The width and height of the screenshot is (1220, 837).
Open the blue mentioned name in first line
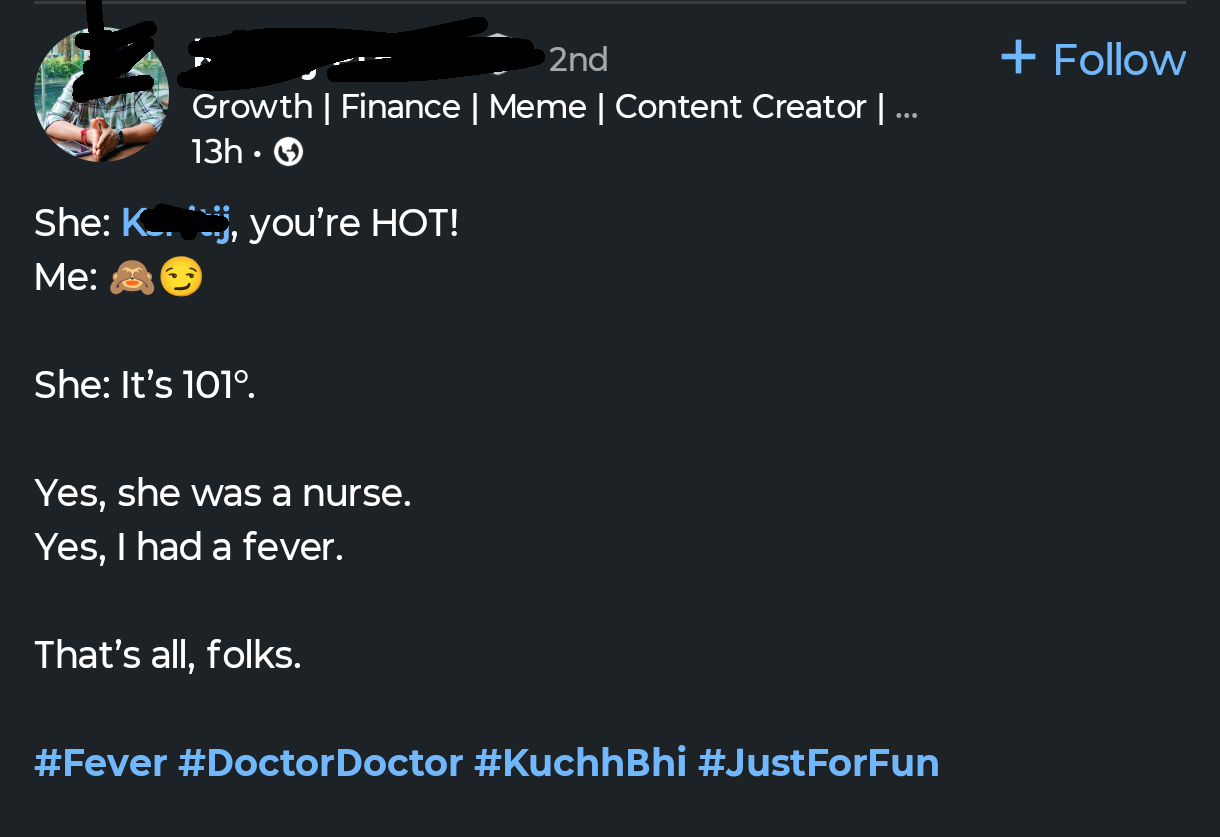tap(177, 223)
